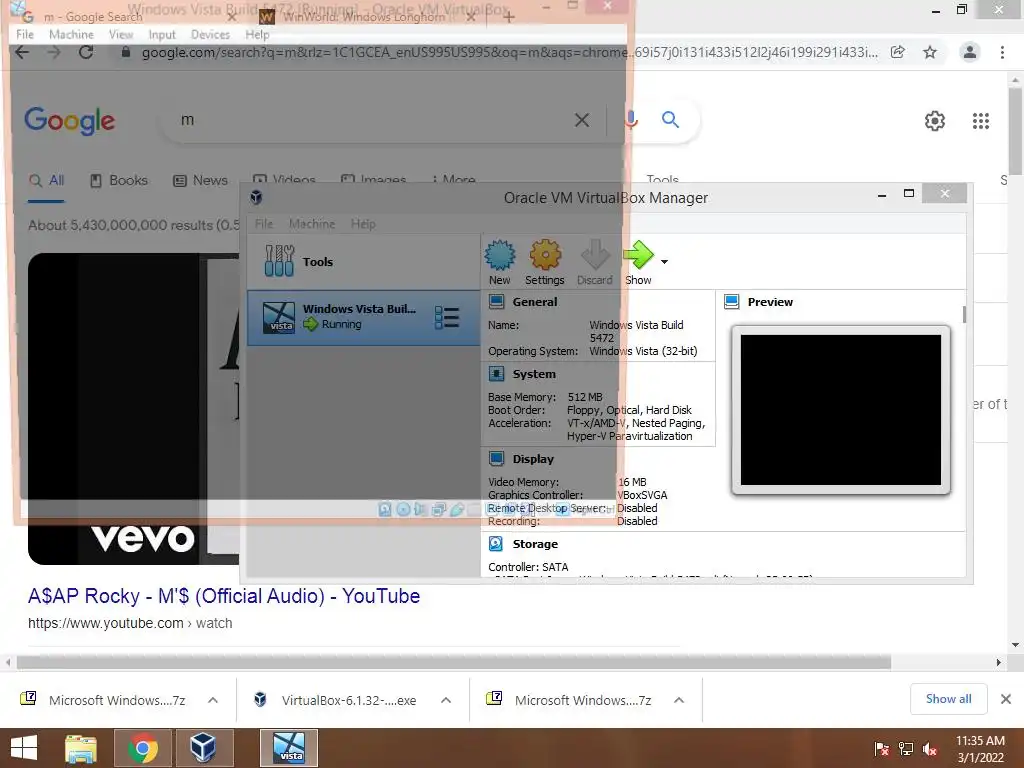
Task: Open File Explorer from taskbar
Action: click(81, 748)
